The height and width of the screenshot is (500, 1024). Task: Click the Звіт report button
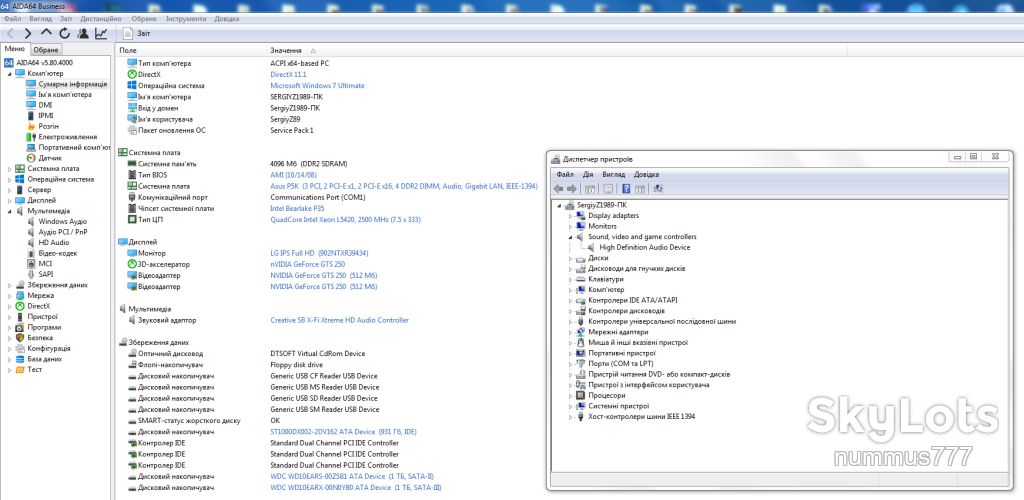pyautogui.click(x=137, y=33)
